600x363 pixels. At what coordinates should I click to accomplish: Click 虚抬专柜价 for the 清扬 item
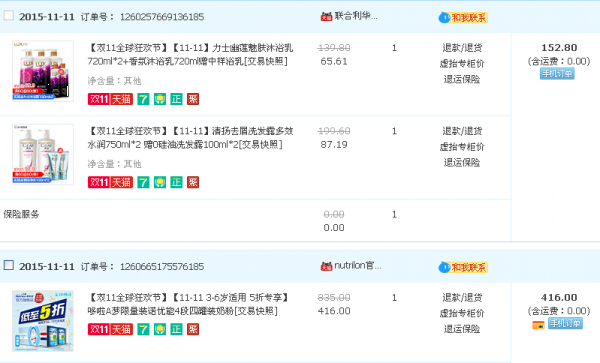pos(462,147)
